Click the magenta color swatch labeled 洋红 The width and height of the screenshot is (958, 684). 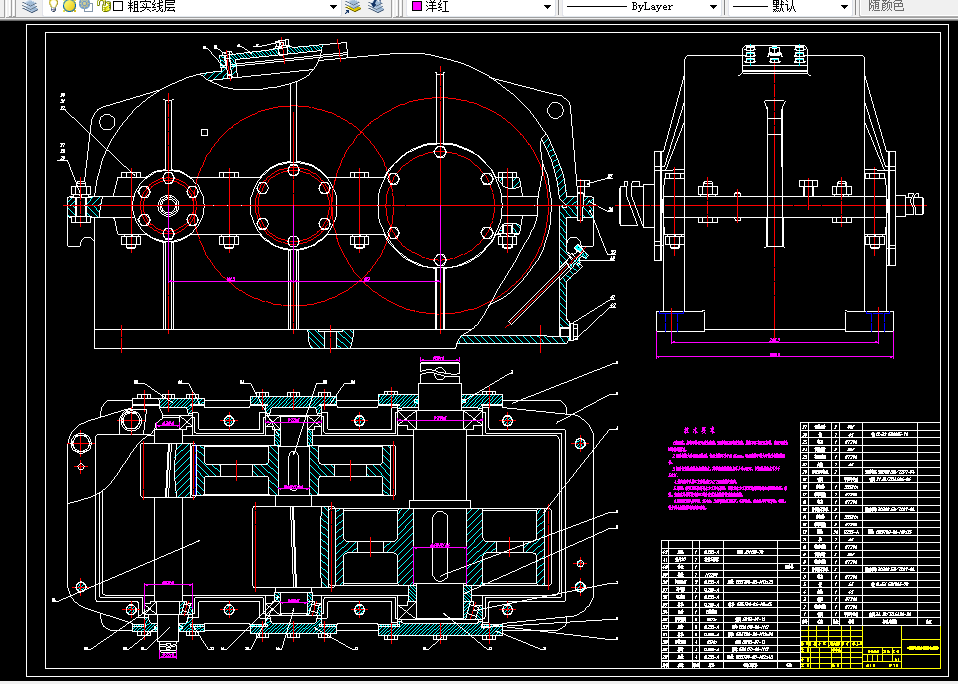tap(417, 6)
